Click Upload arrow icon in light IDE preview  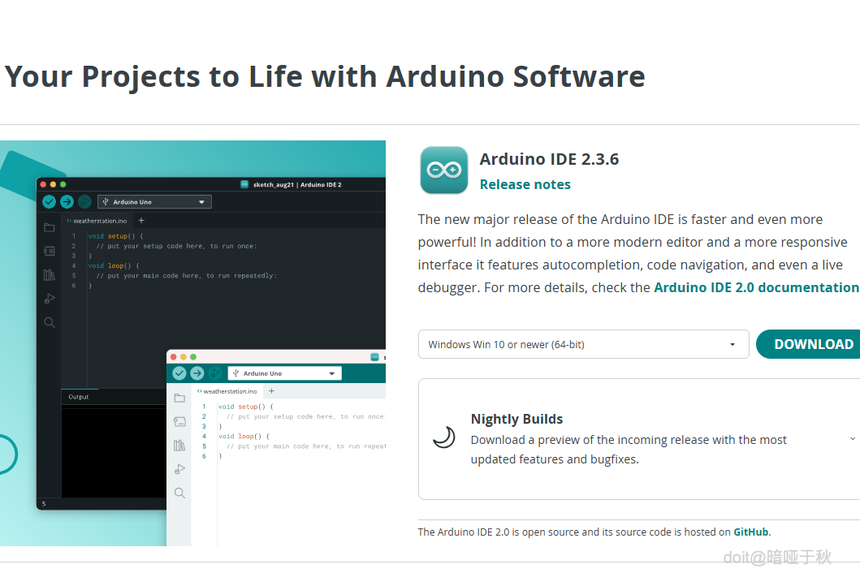coord(197,373)
